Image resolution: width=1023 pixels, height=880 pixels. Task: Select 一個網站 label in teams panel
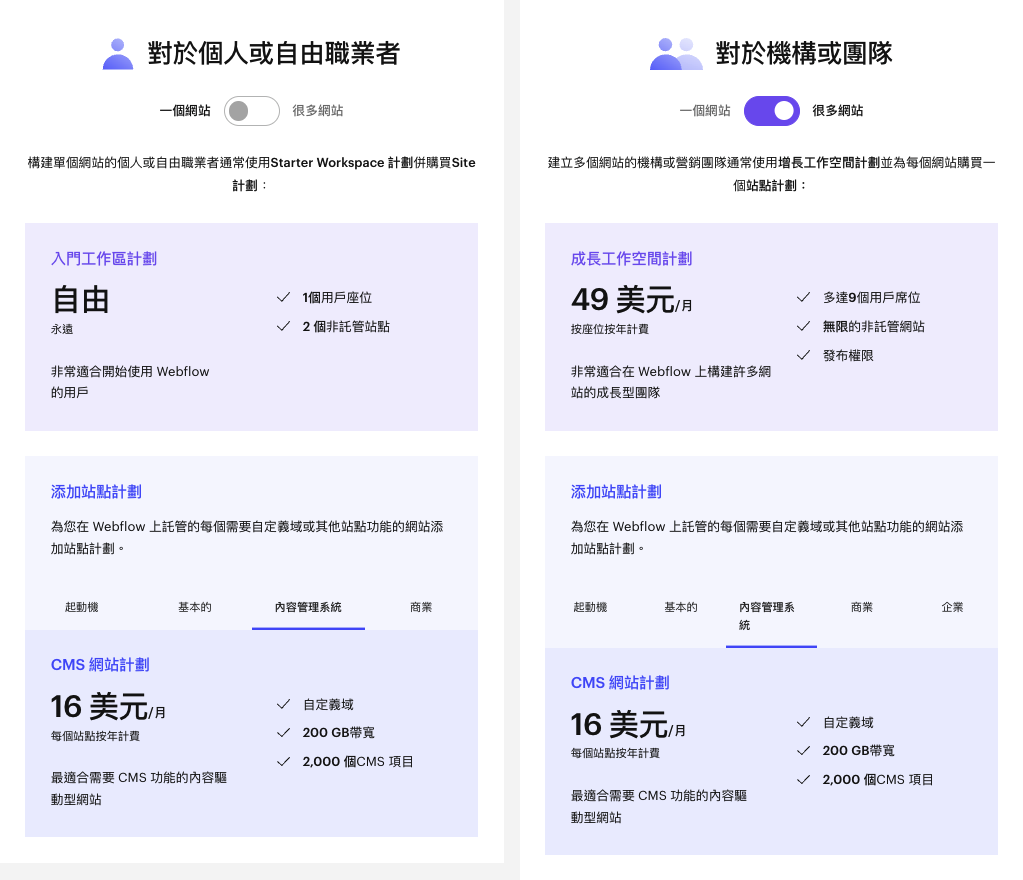(705, 111)
